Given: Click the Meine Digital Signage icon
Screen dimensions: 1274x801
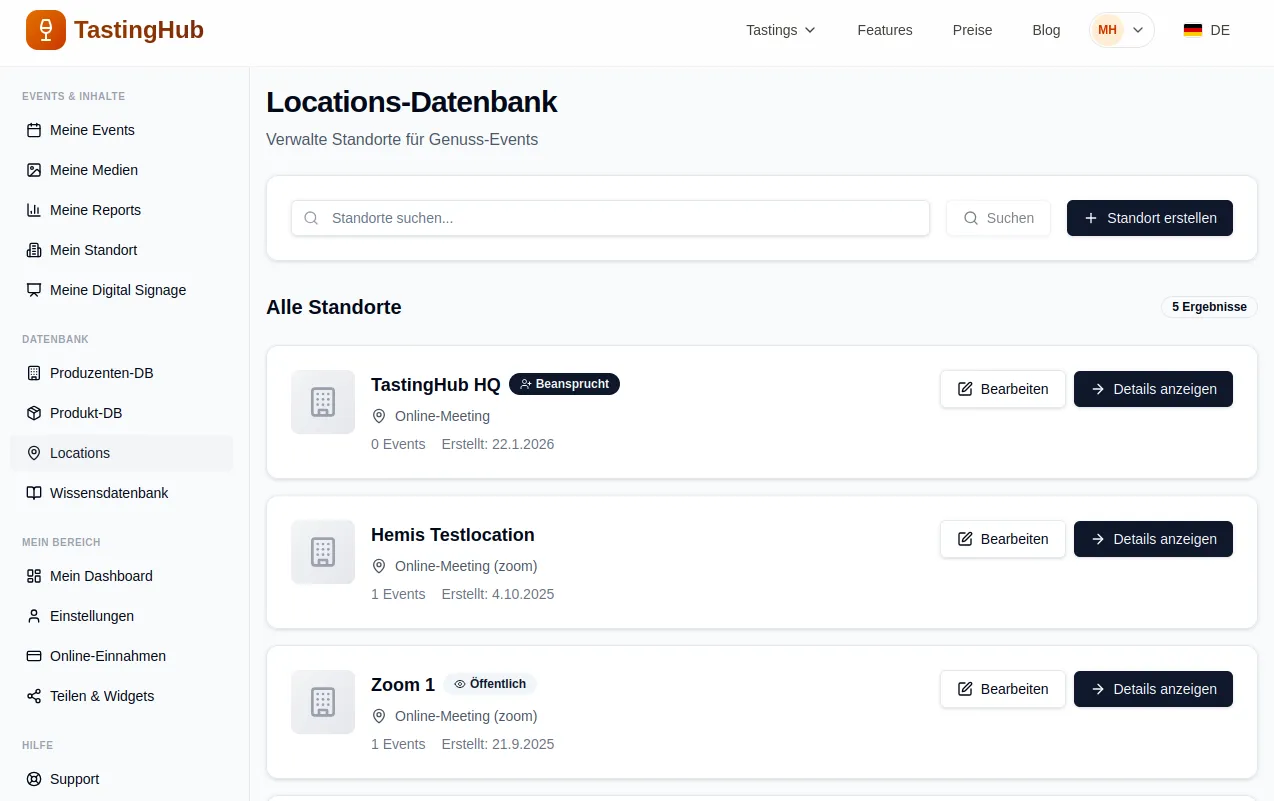Looking at the screenshot, I should [34, 290].
